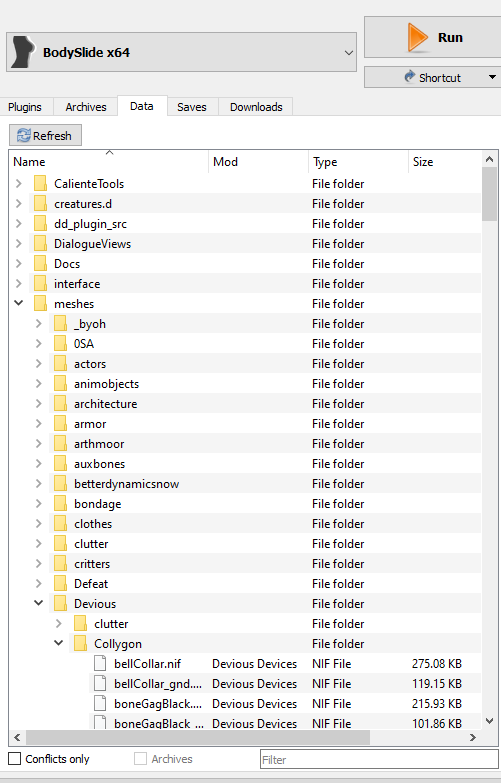Sort by the Type column header

[x=358, y=162]
